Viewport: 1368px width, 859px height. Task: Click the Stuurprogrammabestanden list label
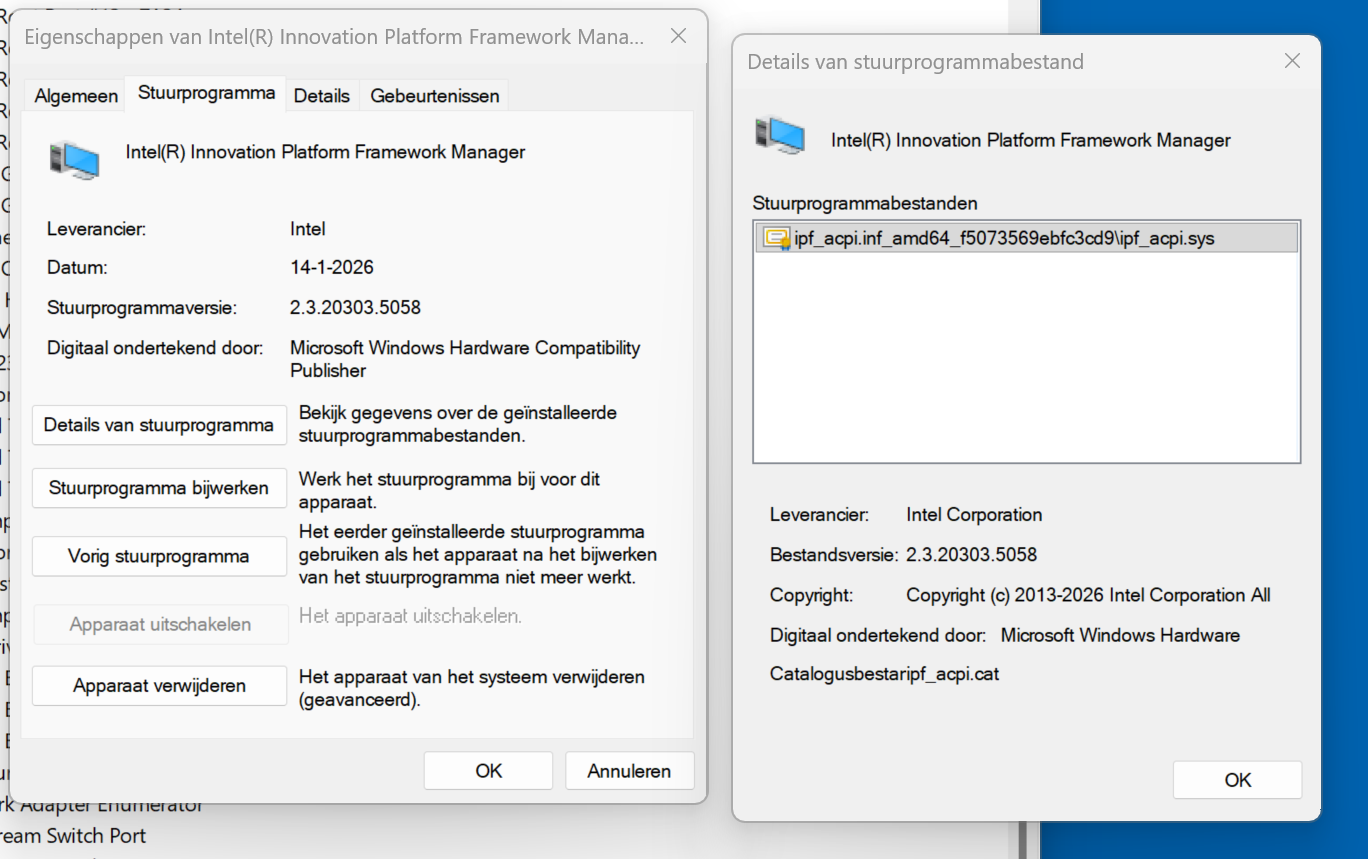[x=865, y=203]
